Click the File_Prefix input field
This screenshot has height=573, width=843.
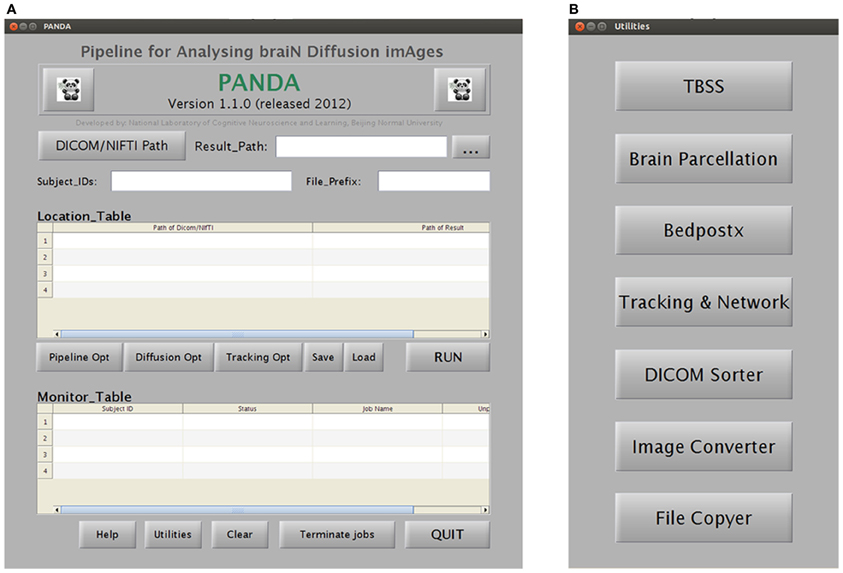(x=434, y=181)
